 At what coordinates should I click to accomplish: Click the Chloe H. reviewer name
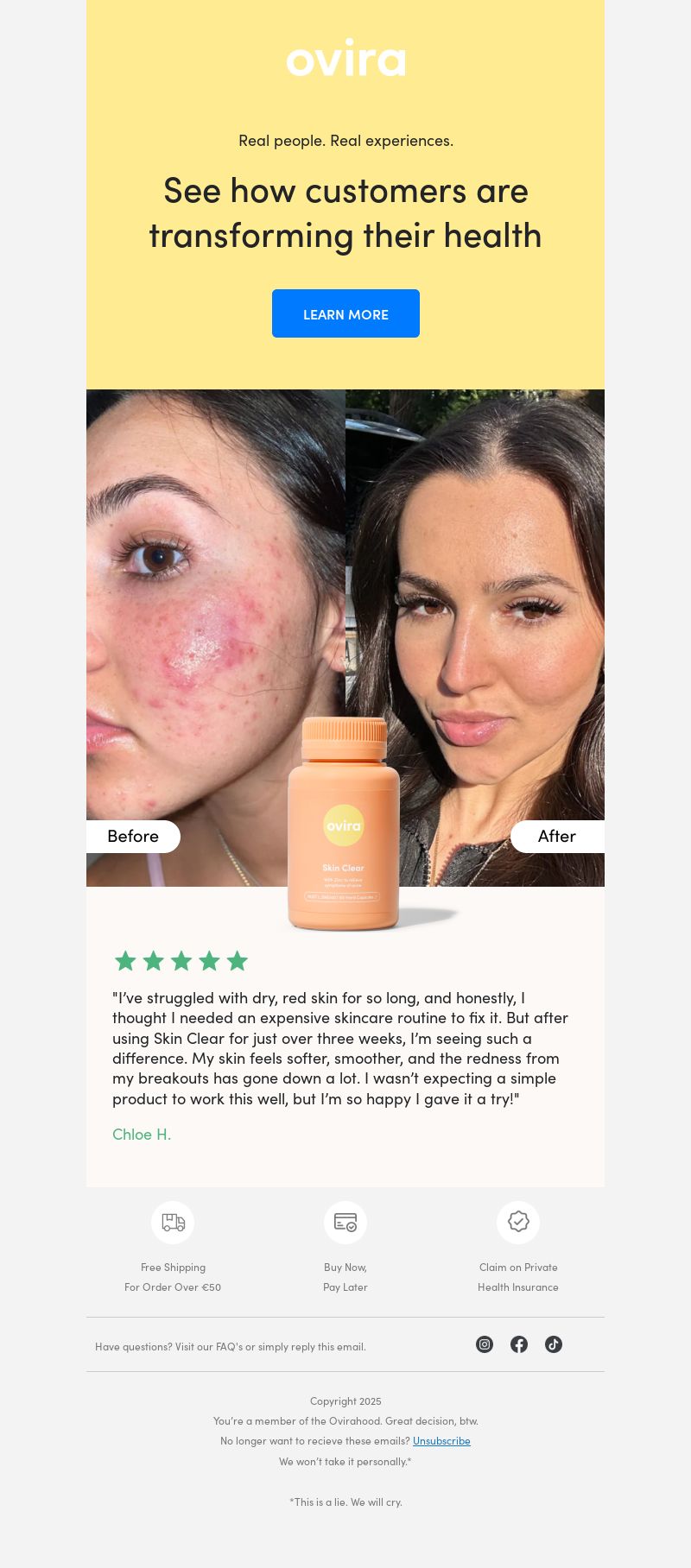pyautogui.click(x=142, y=1135)
